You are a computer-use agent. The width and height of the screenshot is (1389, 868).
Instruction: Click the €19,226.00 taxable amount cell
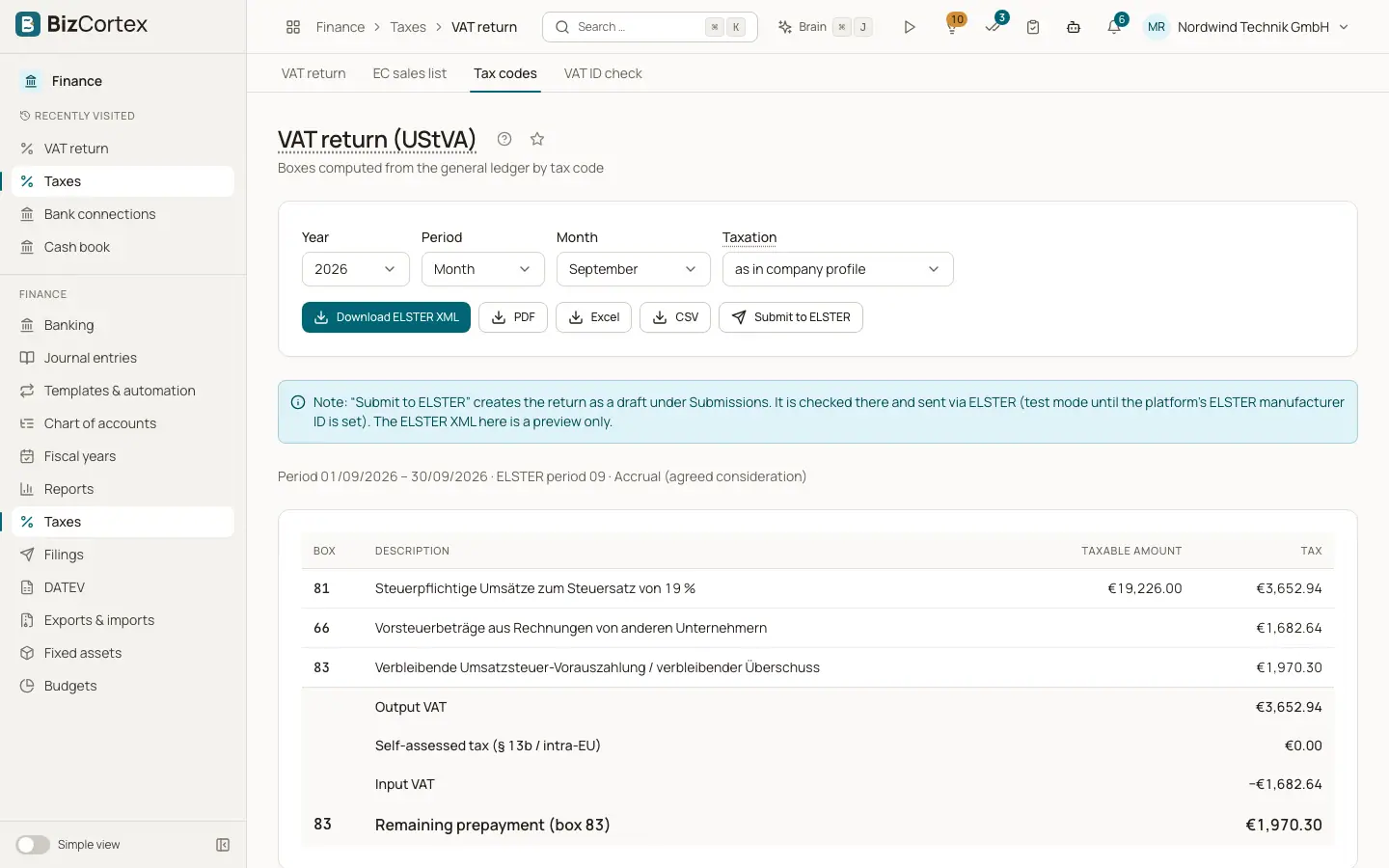tap(1144, 588)
